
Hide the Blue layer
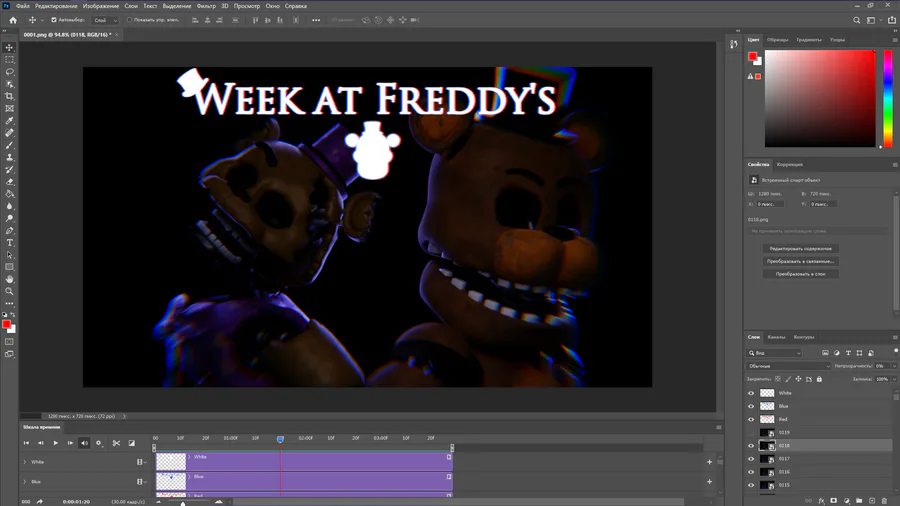[751, 406]
